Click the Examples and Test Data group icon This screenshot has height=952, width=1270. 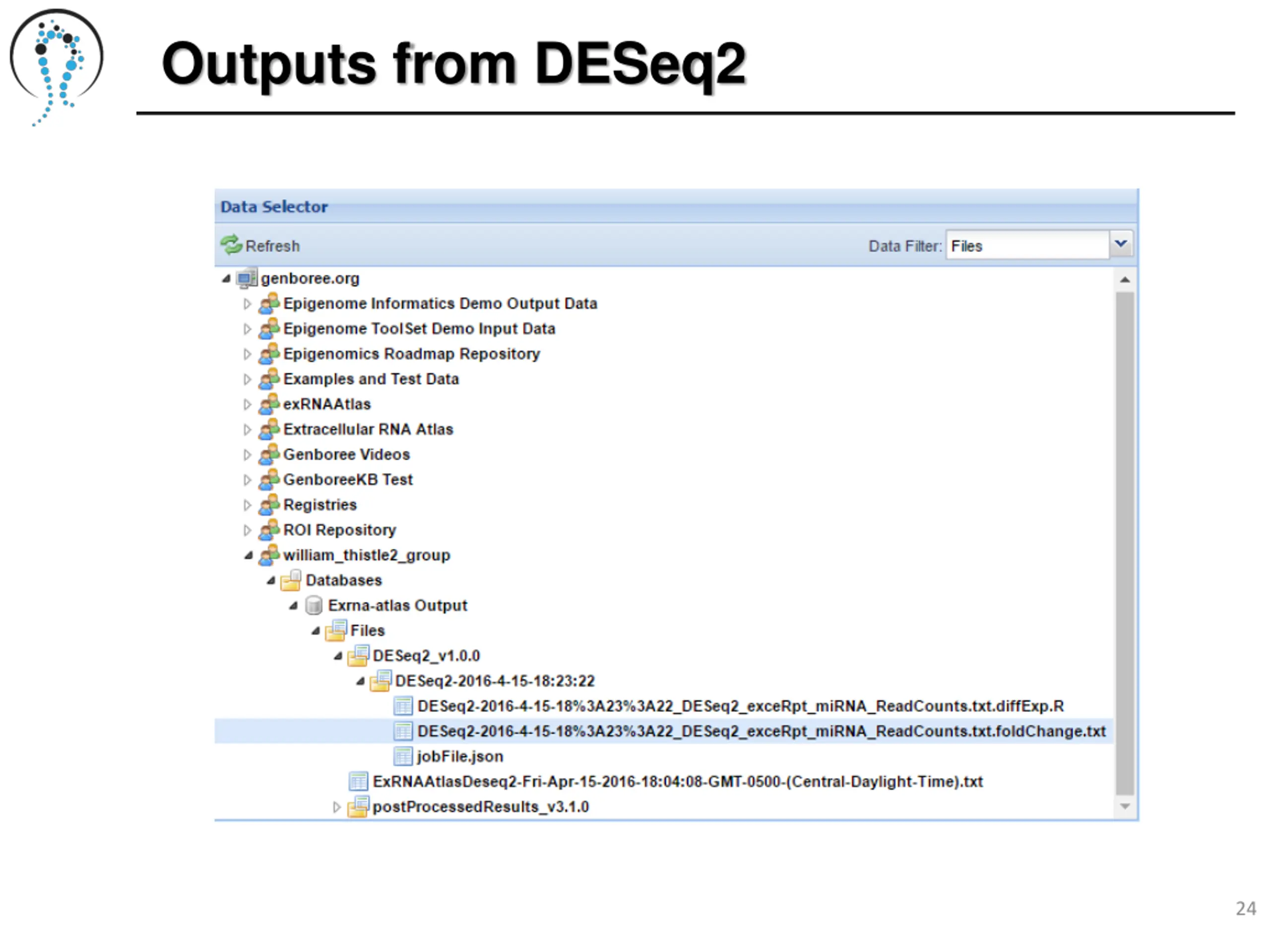[269, 379]
